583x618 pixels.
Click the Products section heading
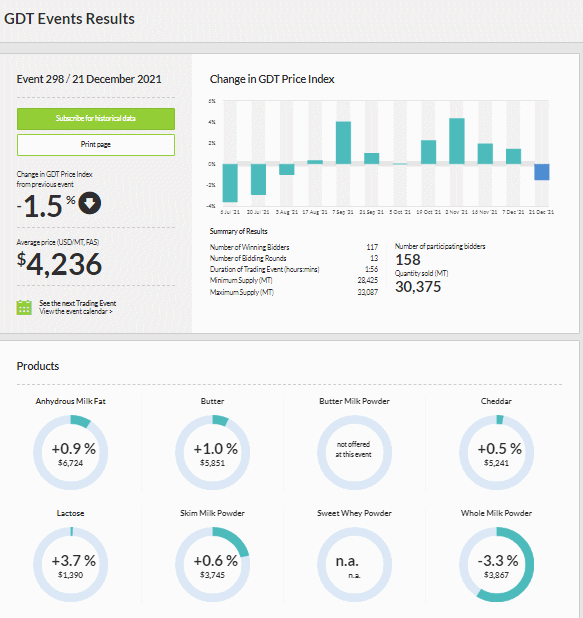pos(38,366)
